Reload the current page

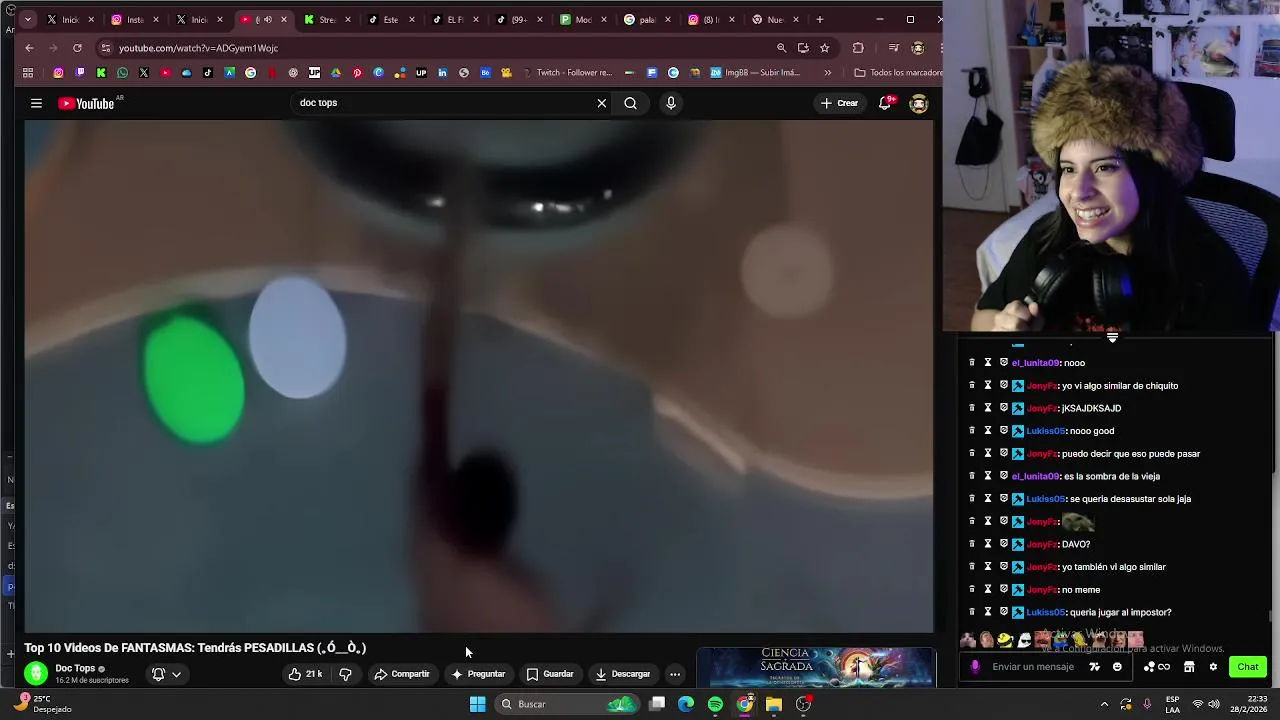tap(77, 48)
